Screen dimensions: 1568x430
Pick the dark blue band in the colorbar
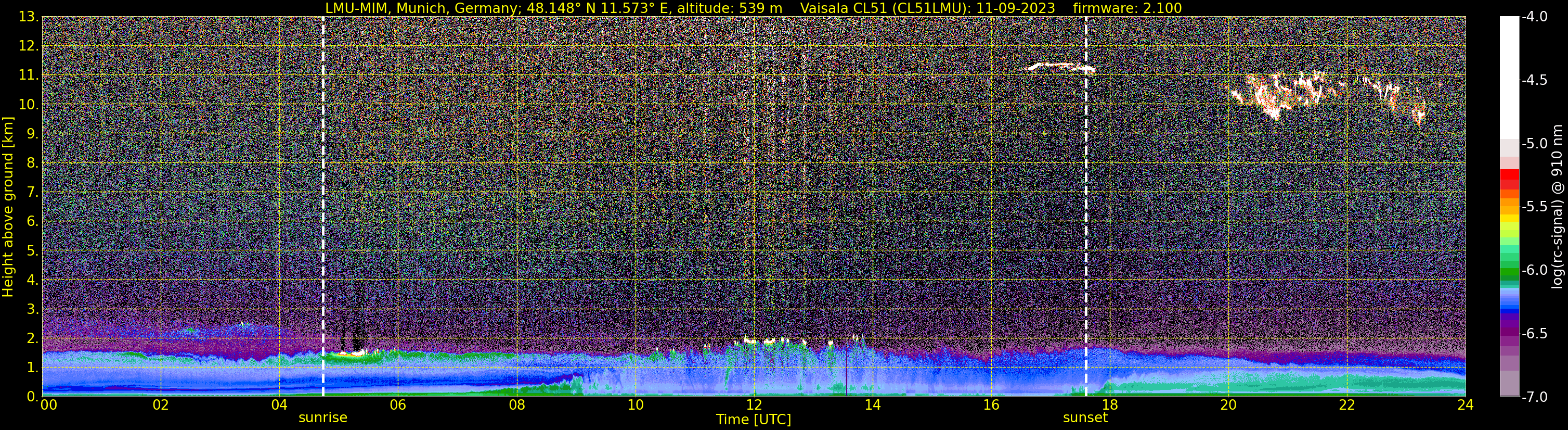pyautogui.click(x=1510, y=312)
